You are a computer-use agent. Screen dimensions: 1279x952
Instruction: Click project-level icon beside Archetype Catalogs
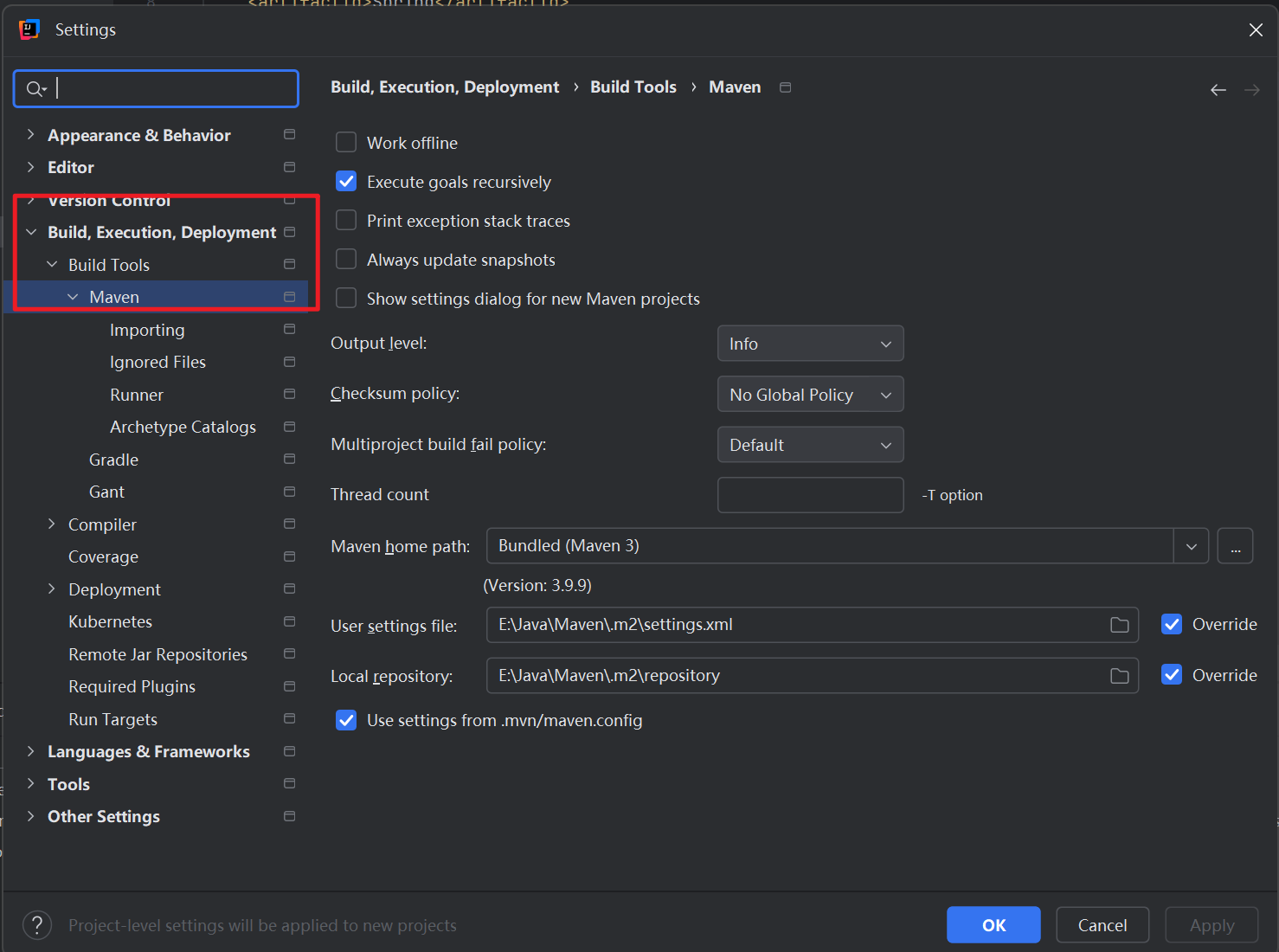coord(290,427)
